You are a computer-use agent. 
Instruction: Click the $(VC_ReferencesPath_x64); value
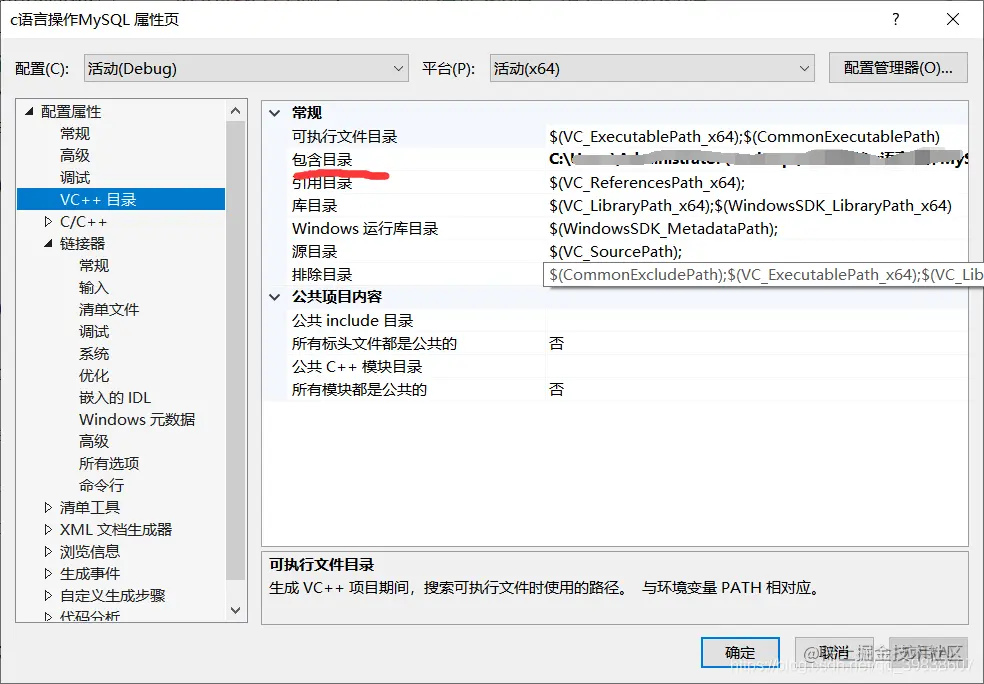pyautogui.click(x=647, y=183)
